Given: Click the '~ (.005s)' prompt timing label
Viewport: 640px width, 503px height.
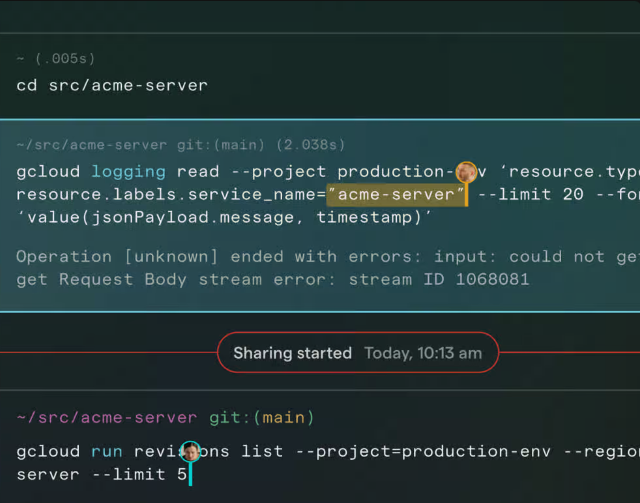Looking at the screenshot, I should point(56,59).
